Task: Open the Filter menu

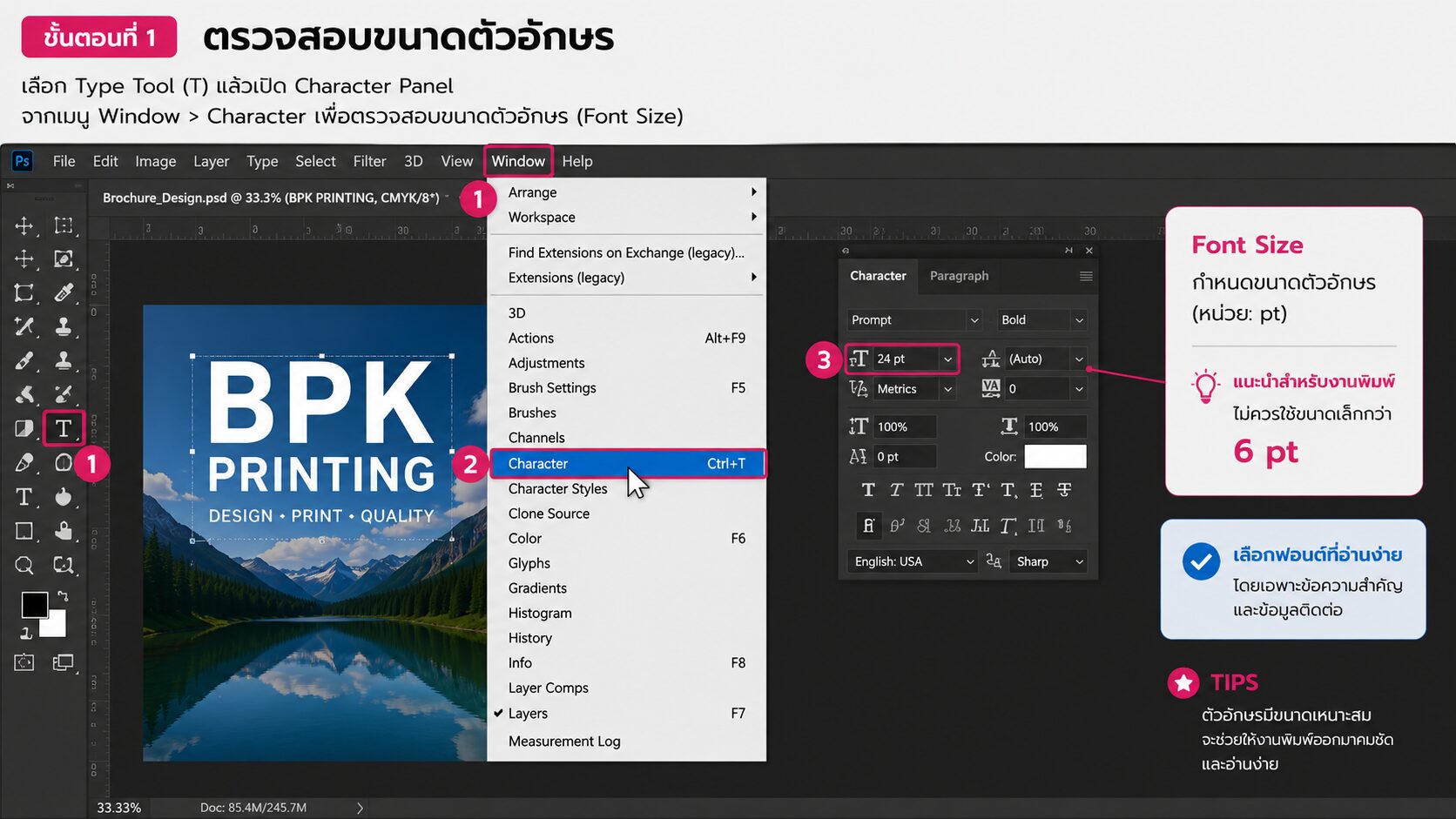Action: click(369, 161)
